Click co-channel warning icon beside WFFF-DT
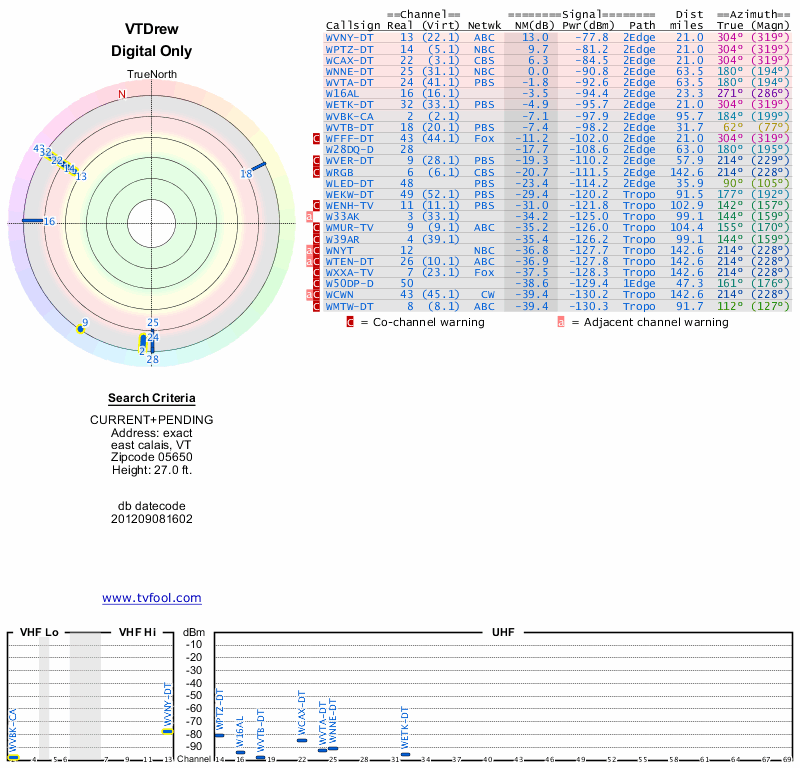 click(x=317, y=138)
